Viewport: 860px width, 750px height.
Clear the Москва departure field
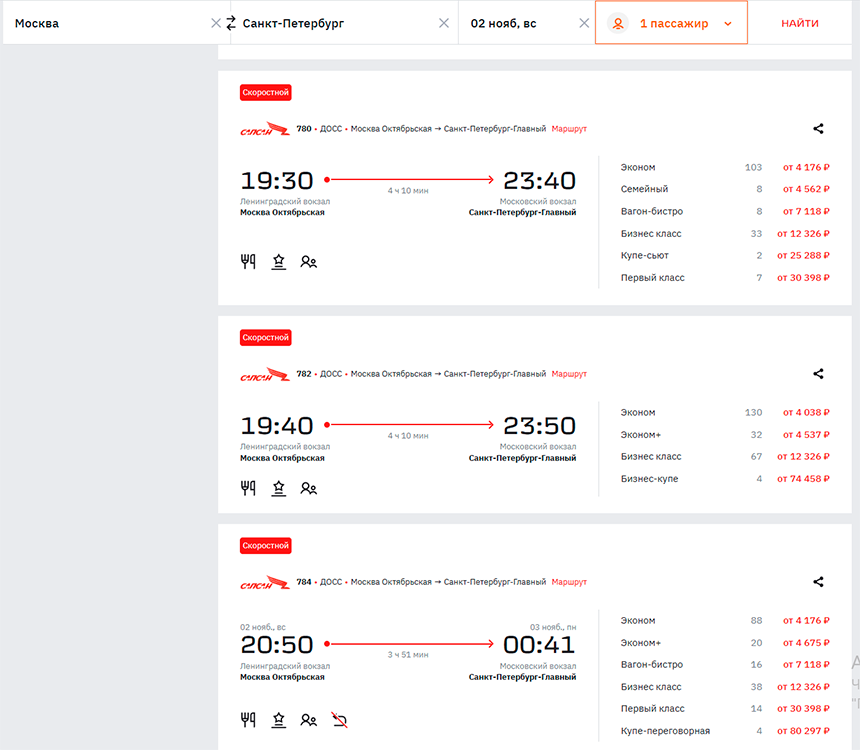(x=216, y=23)
